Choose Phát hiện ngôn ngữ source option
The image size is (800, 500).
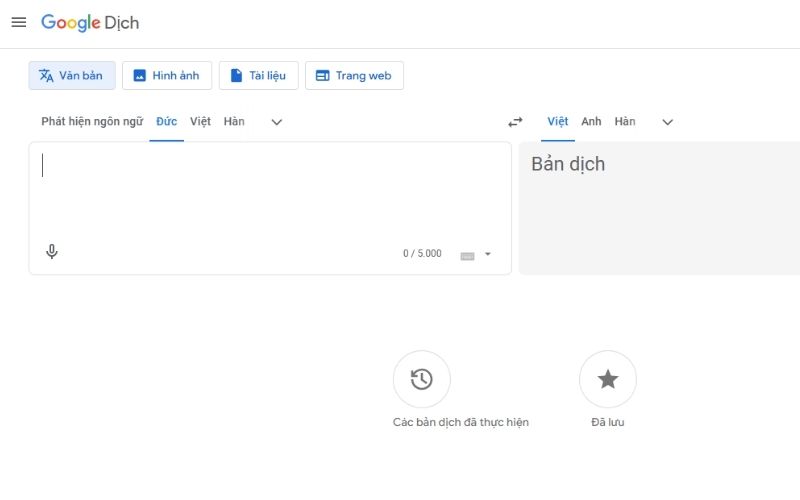(92, 121)
